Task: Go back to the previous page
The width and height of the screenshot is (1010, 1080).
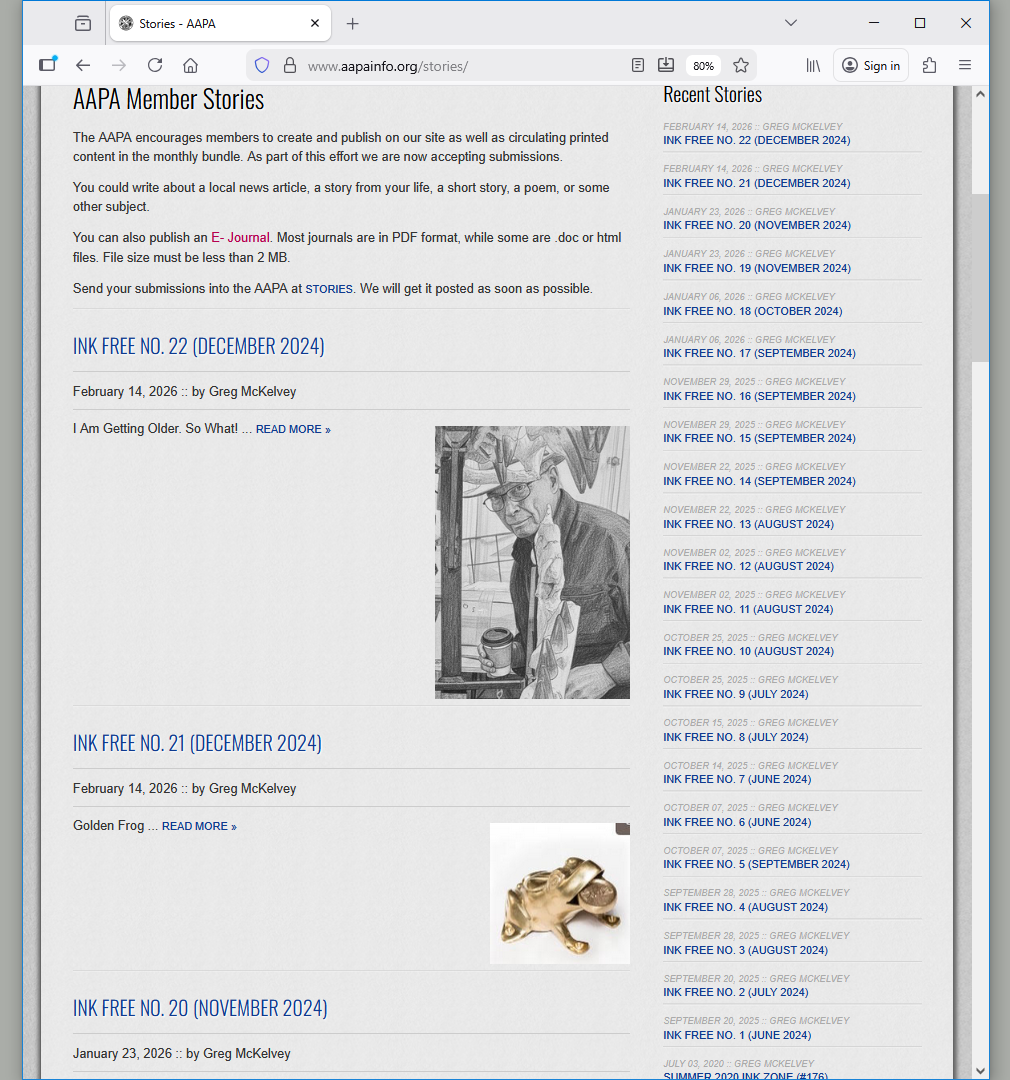Action: [x=83, y=65]
